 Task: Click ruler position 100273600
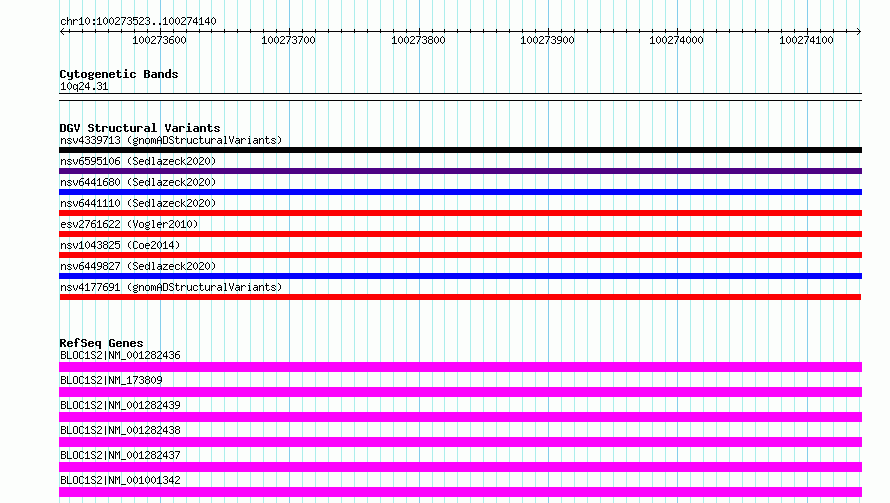pyautogui.click(x=159, y=40)
